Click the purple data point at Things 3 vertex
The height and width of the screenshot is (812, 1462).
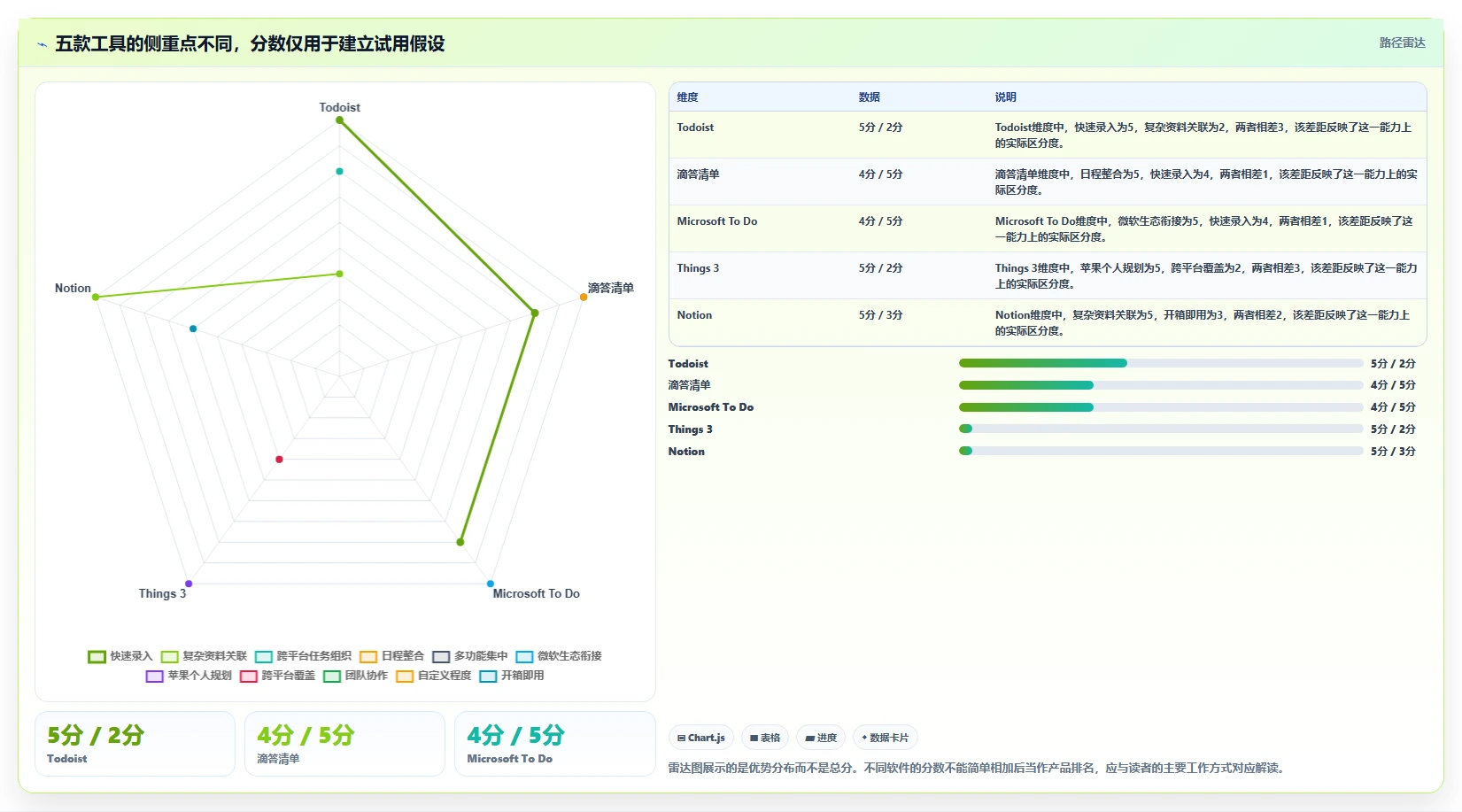(189, 584)
